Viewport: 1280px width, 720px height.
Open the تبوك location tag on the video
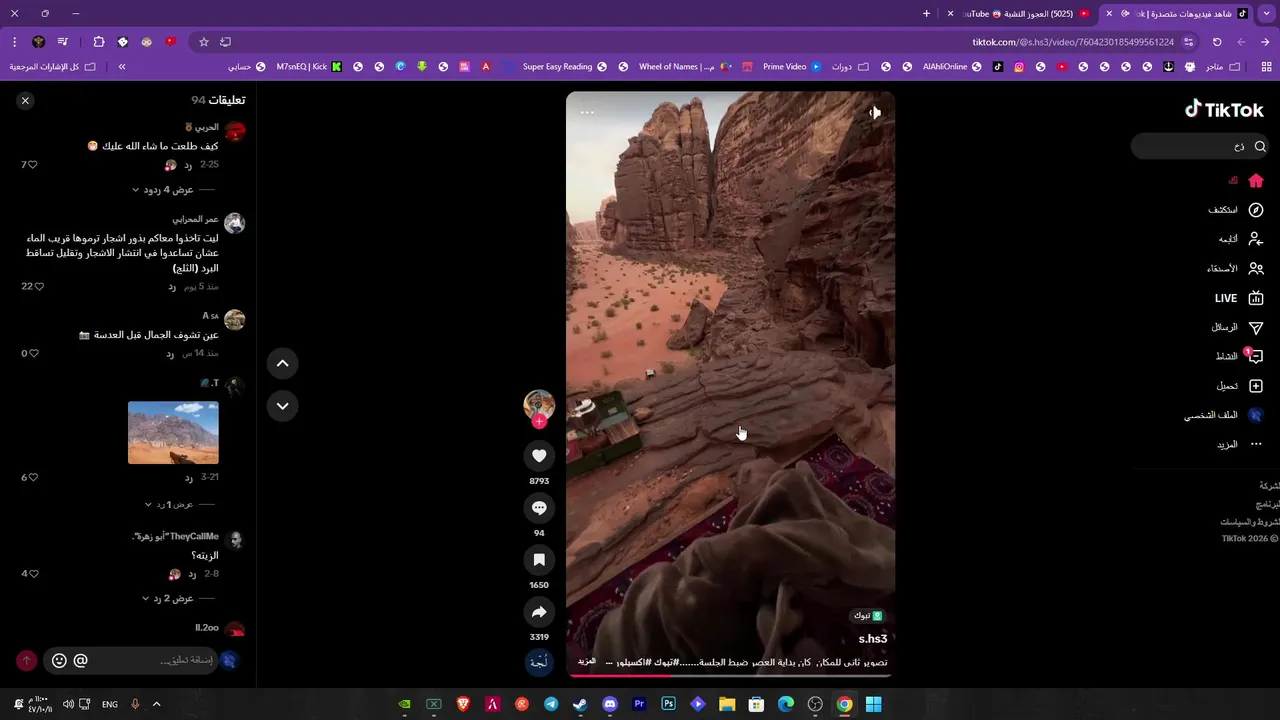click(x=867, y=616)
